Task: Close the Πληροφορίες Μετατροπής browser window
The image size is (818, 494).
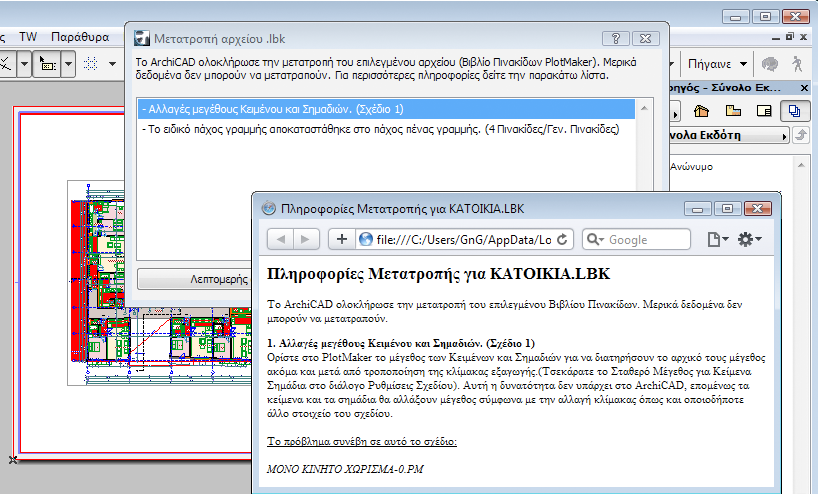Action: point(757,209)
